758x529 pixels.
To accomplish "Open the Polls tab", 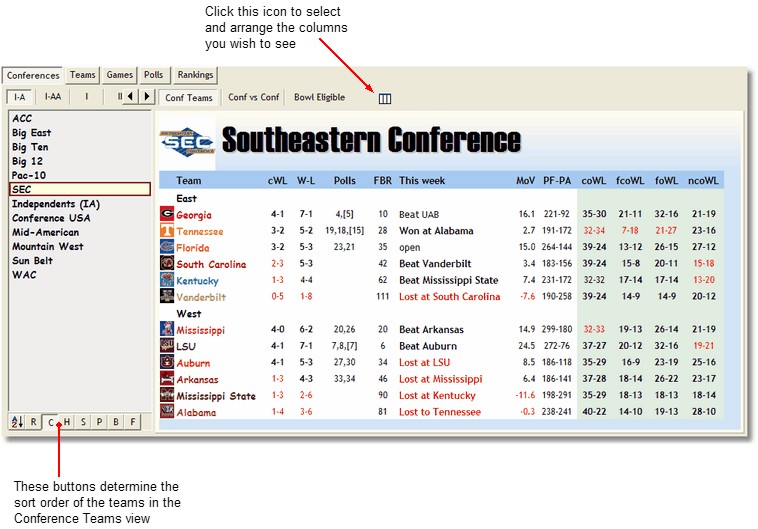I will [154, 75].
